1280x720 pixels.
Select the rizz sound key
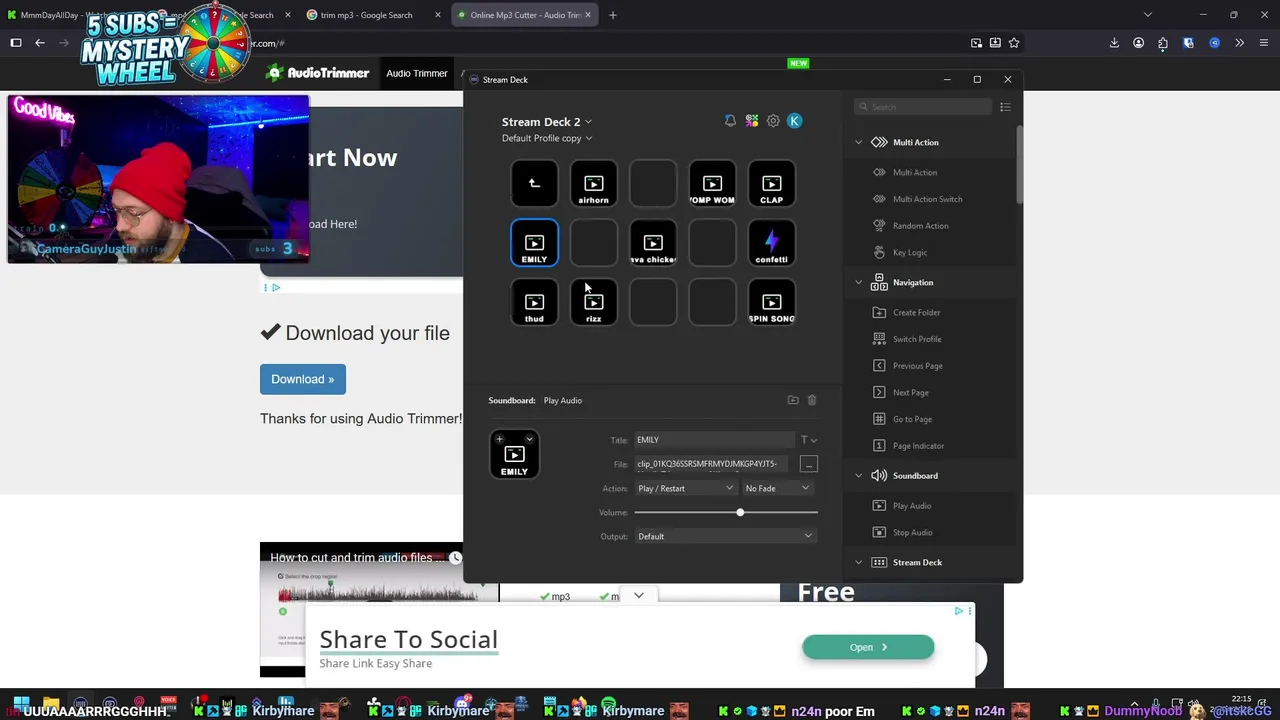[593, 302]
